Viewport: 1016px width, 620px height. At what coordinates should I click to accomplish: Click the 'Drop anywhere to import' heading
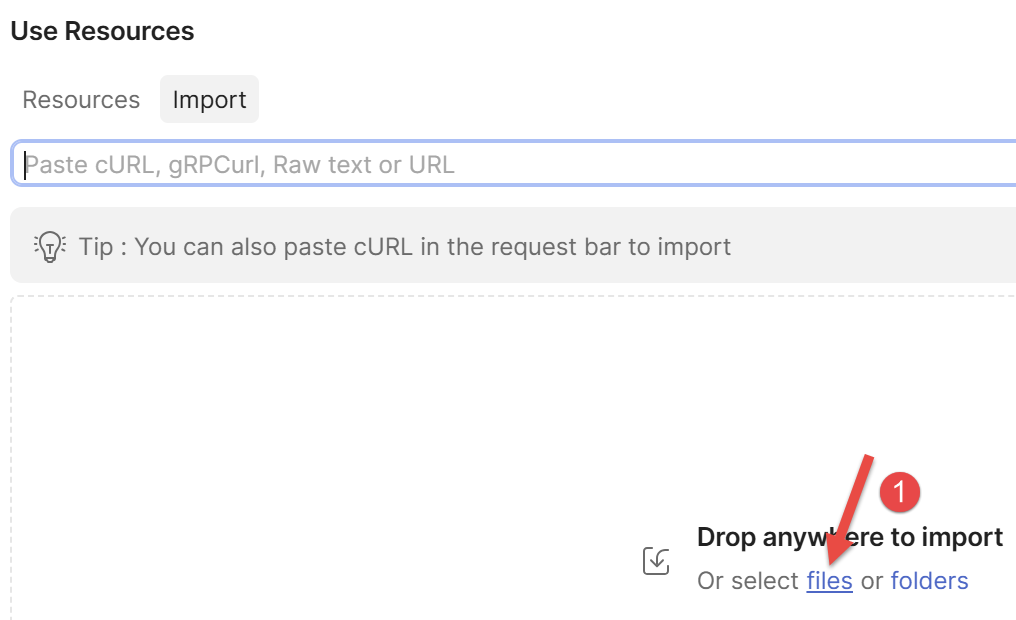849,537
